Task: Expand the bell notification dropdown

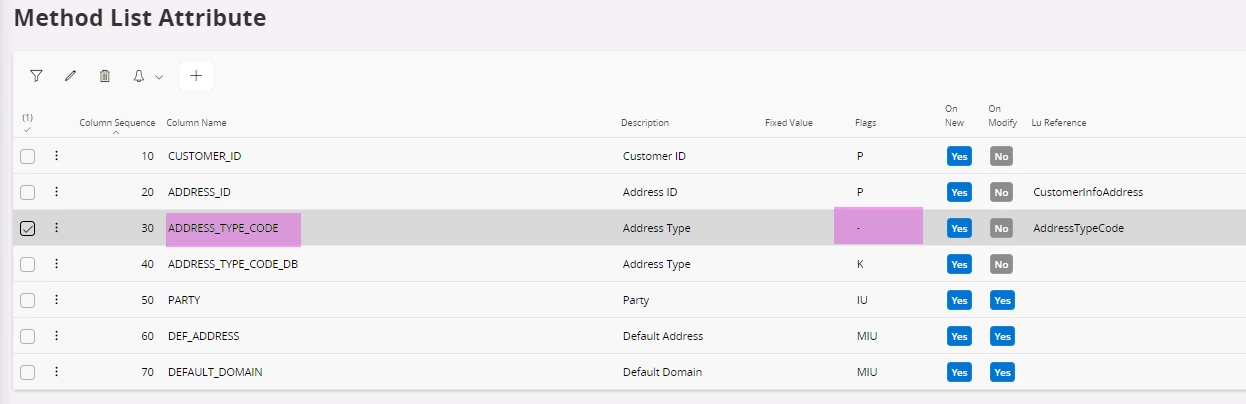Action: click(x=147, y=76)
